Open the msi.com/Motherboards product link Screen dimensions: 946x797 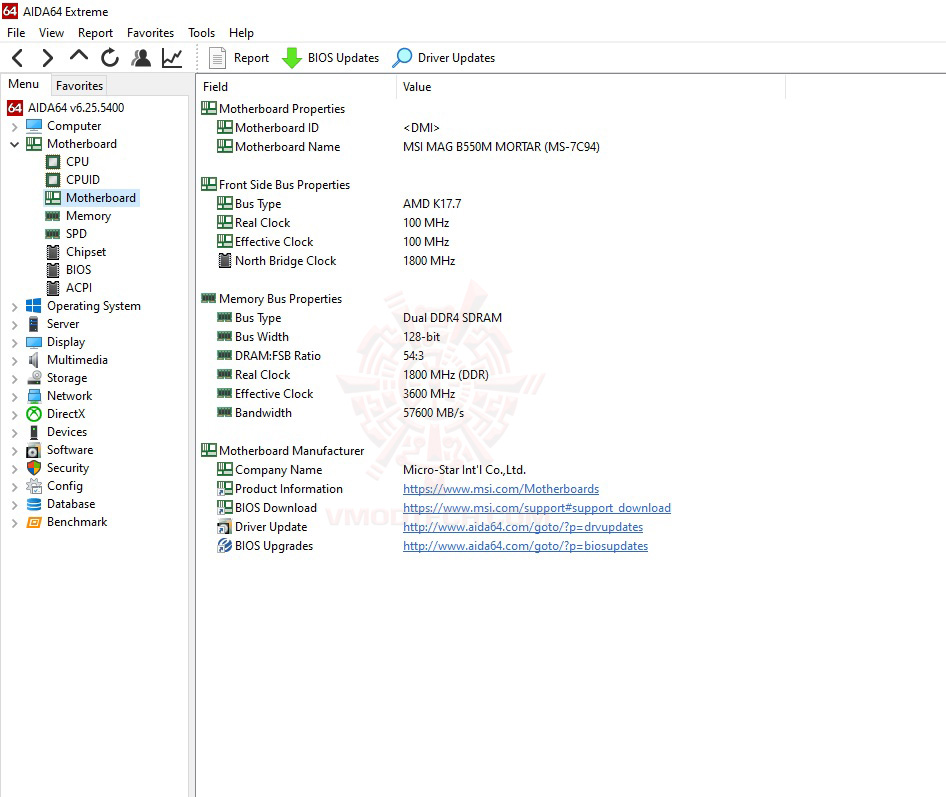coord(501,489)
